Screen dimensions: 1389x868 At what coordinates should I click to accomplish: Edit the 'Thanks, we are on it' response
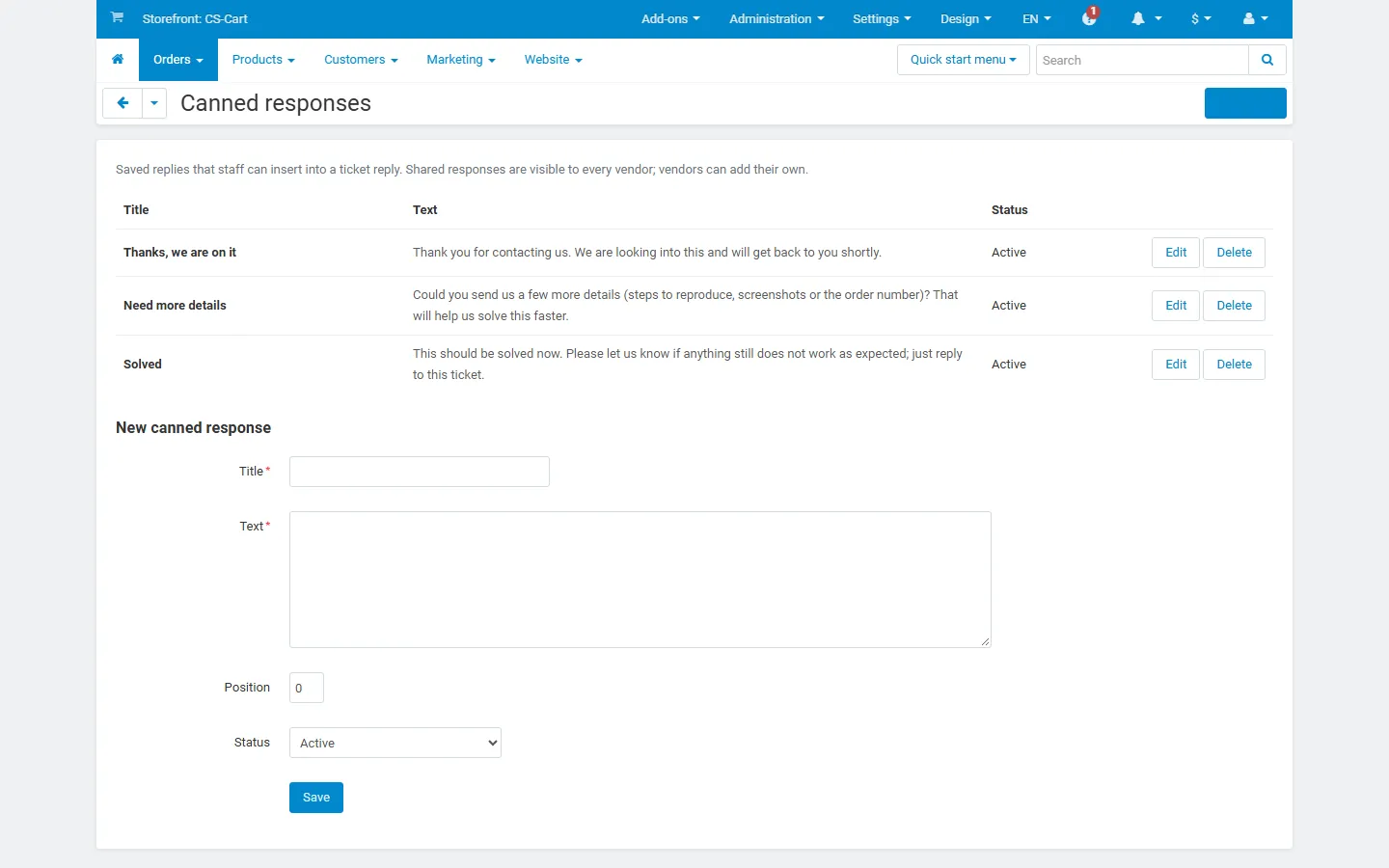click(x=1176, y=253)
